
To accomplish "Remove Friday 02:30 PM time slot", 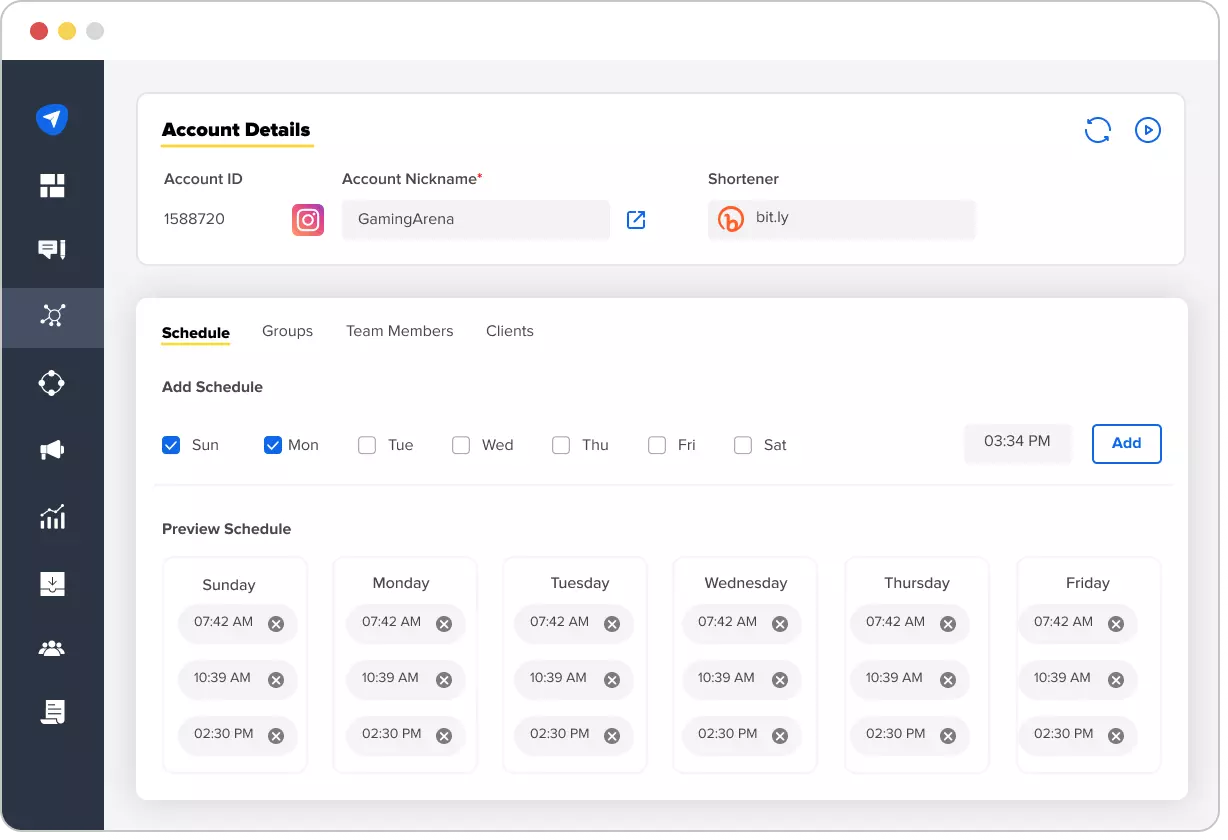I will coord(1116,736).
